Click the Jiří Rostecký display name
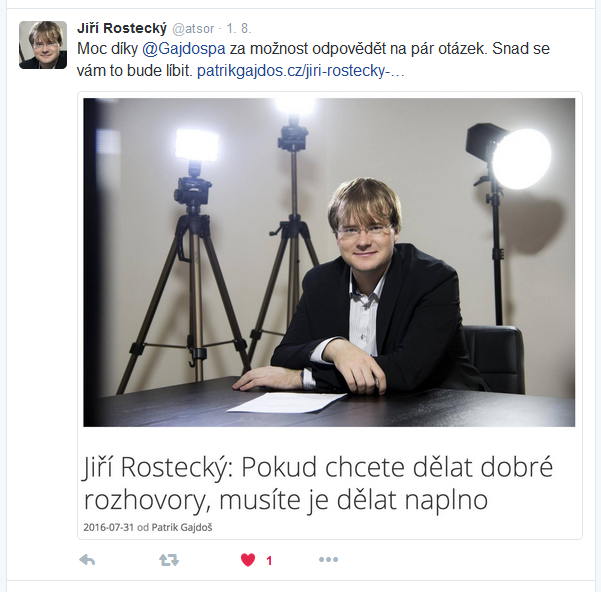601x592 pixels. 122,28
